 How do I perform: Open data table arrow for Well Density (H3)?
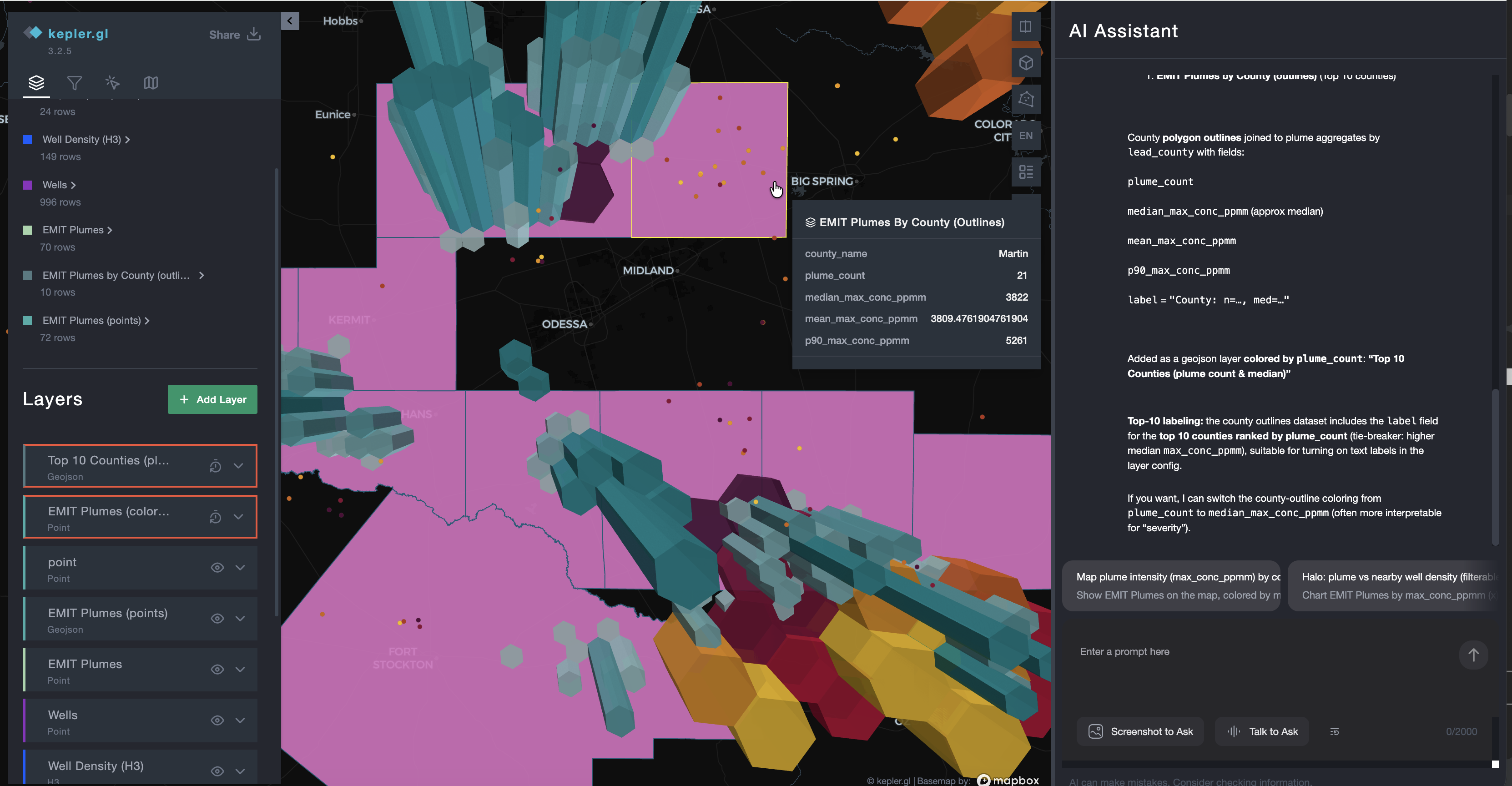127,140
